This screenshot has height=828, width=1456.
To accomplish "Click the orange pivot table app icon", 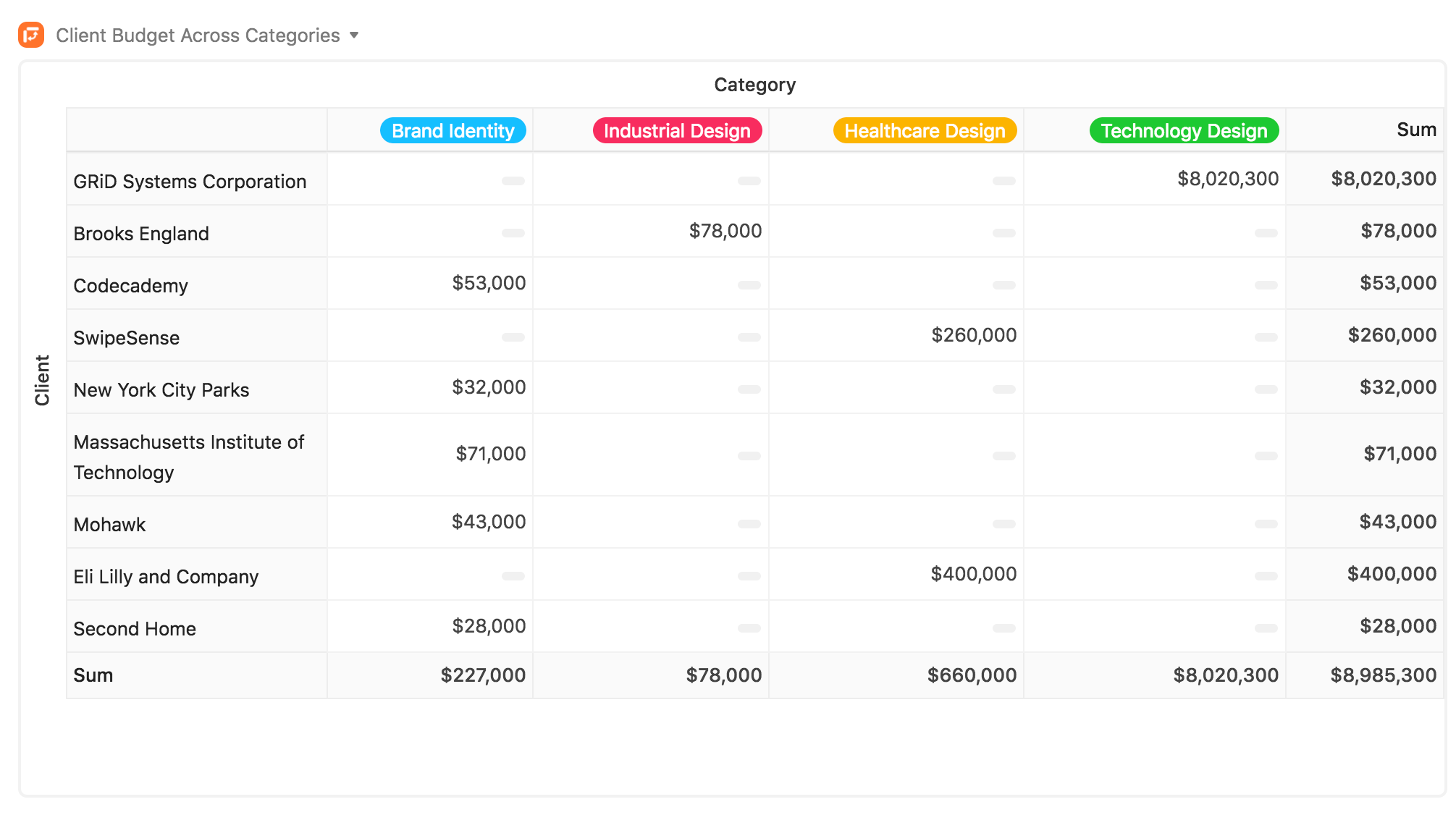I will click(x=31, y=35).
